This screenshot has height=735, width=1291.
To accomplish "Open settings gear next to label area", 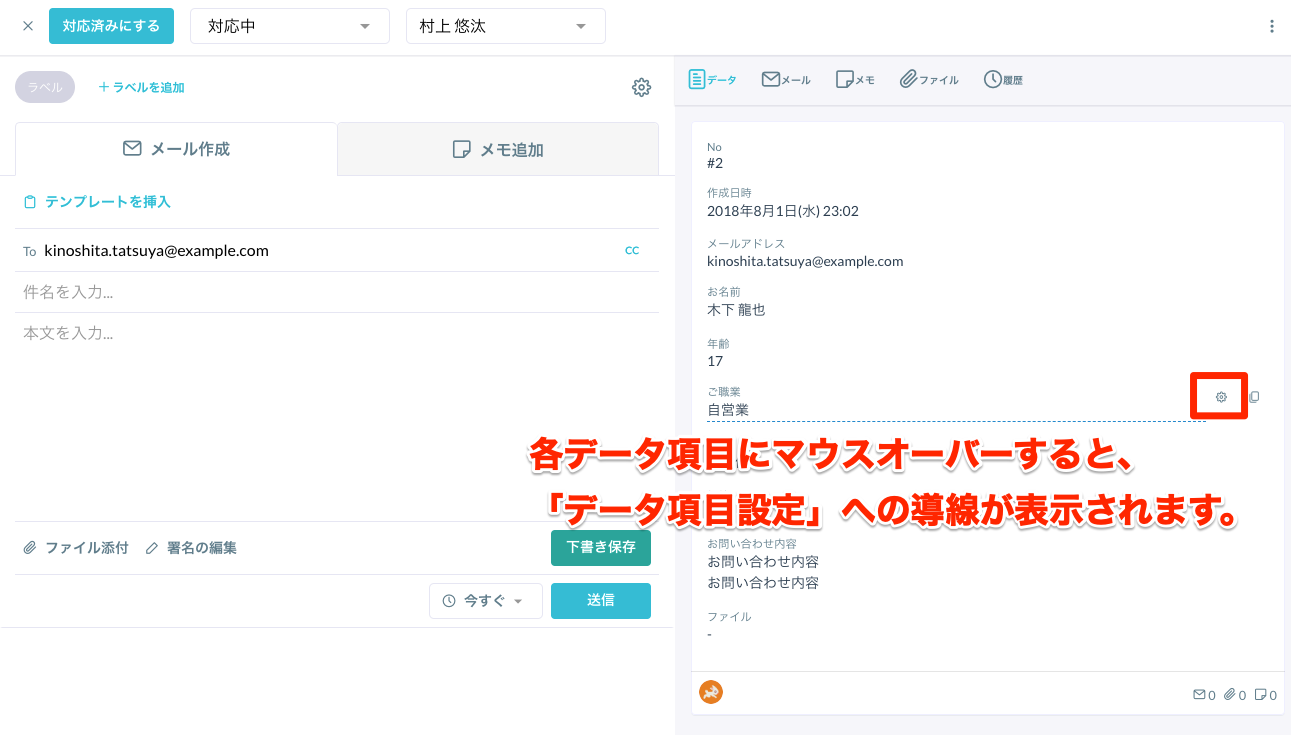I will tap(641, 88).
